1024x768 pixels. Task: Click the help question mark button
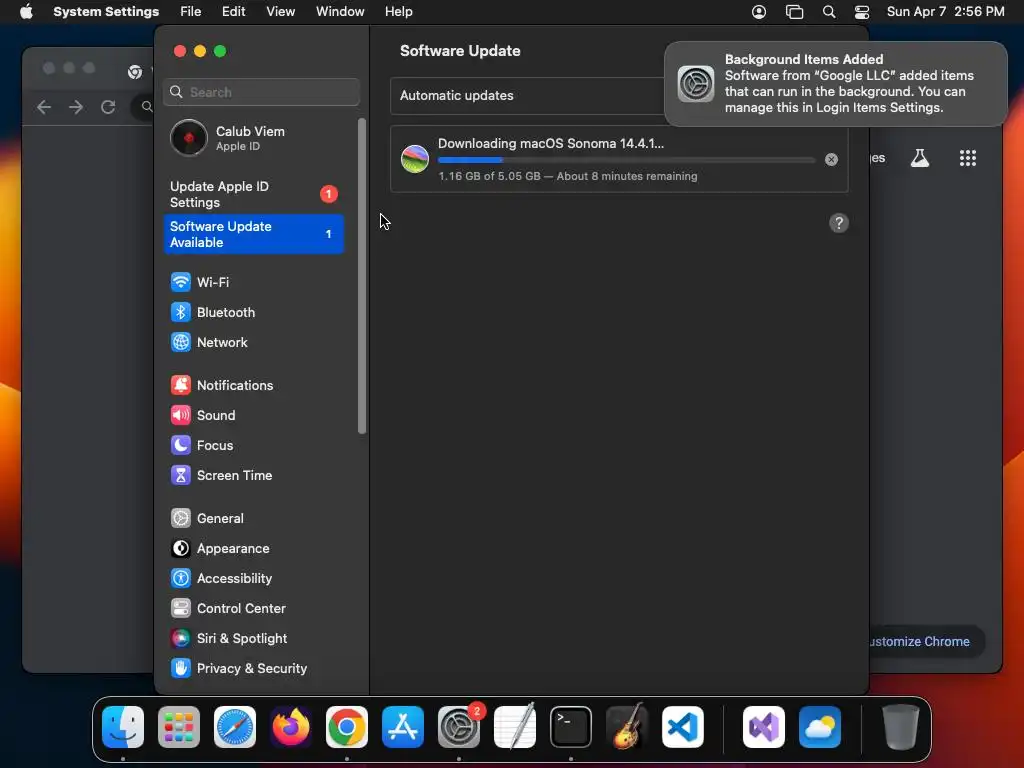[839, 223]
